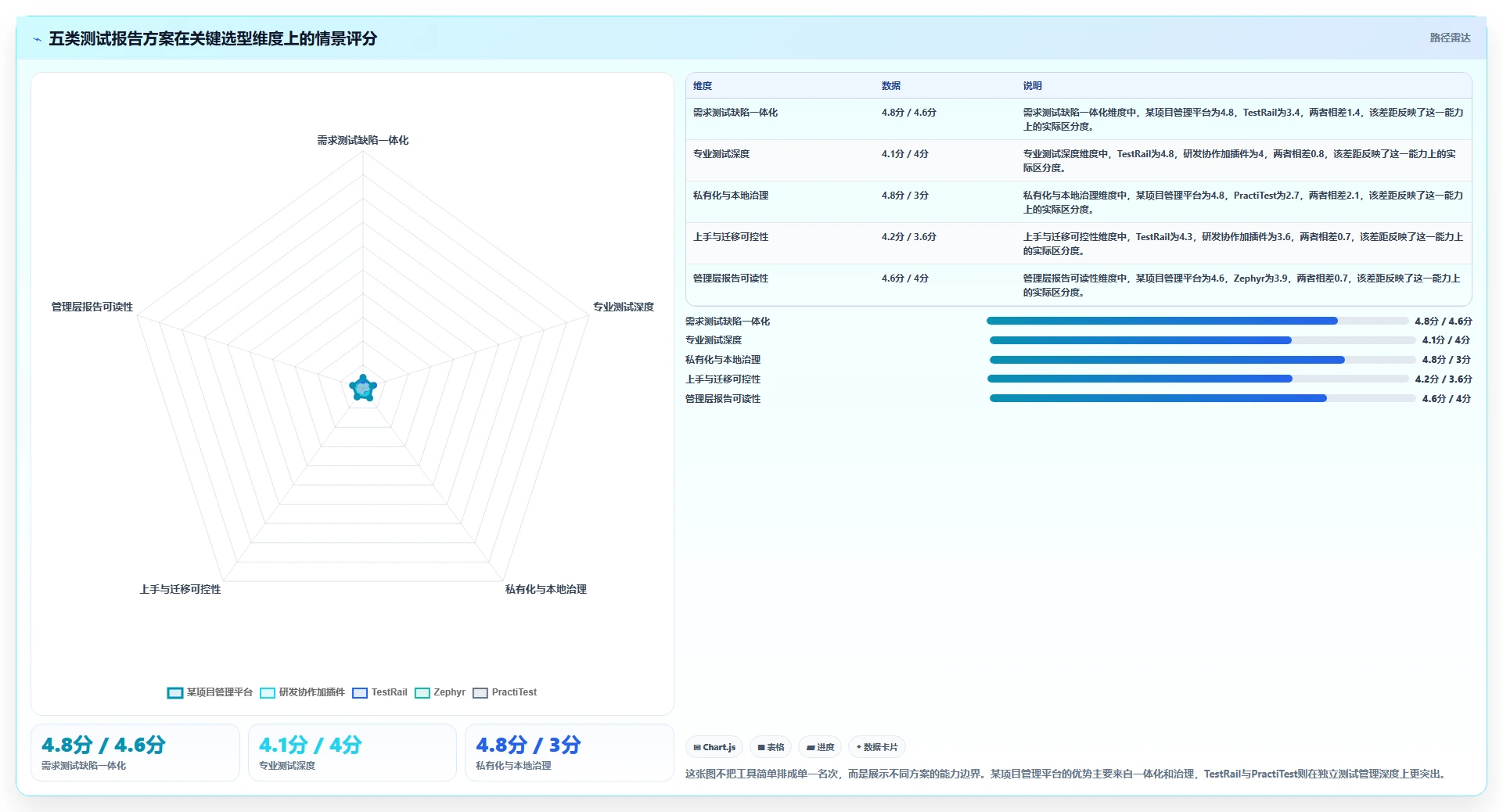Screen dimensions: 1503x812
Task: Click the small icon before the title
Action: point(37,39)
